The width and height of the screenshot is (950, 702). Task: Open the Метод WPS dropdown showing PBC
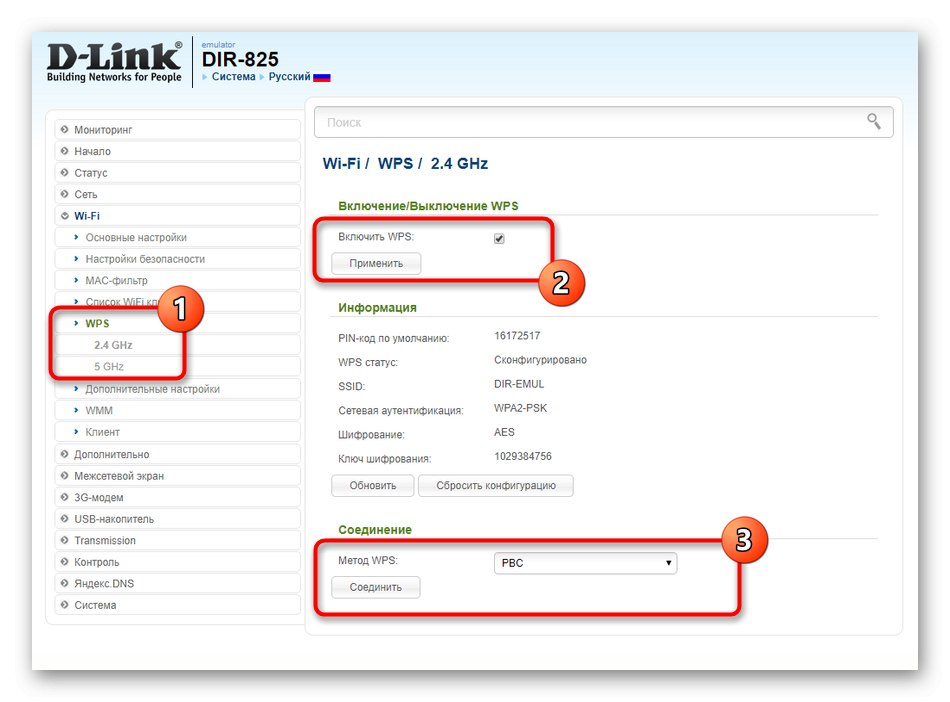[584, 563]
